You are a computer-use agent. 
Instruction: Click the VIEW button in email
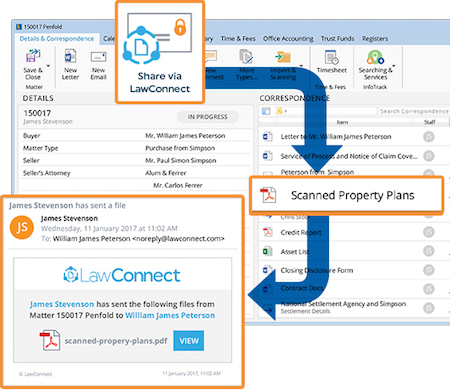point(189,341)
